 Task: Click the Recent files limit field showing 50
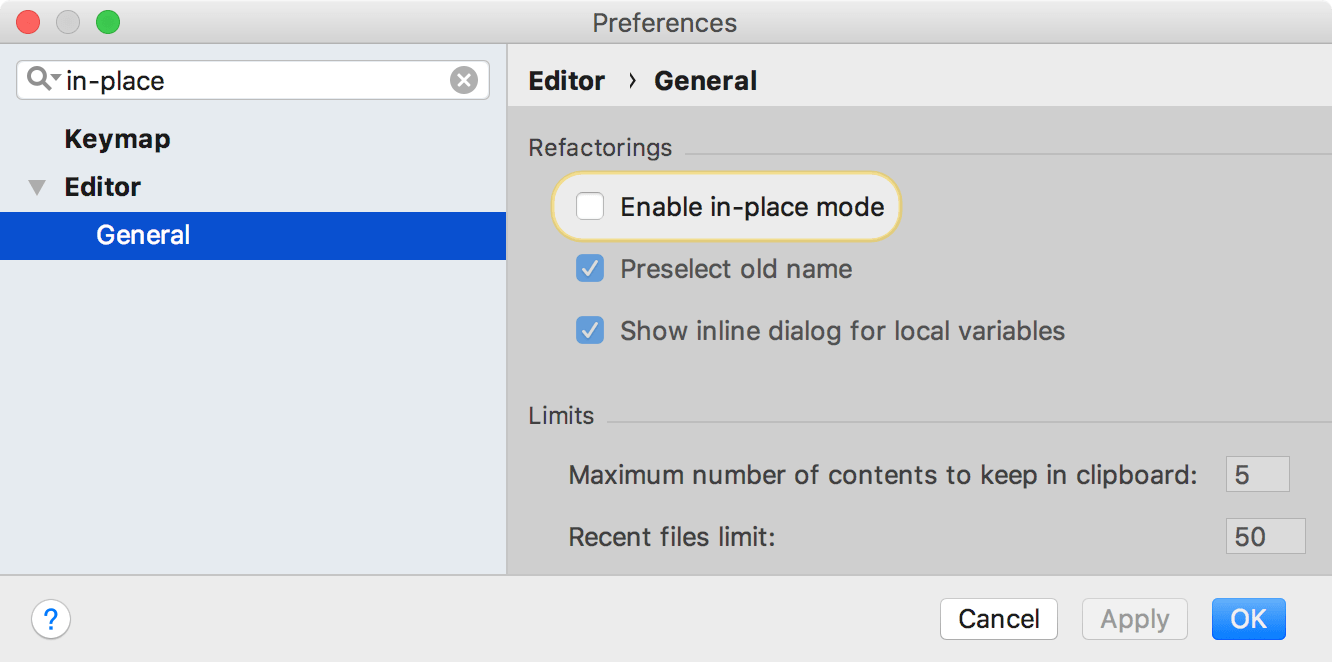1265,536
